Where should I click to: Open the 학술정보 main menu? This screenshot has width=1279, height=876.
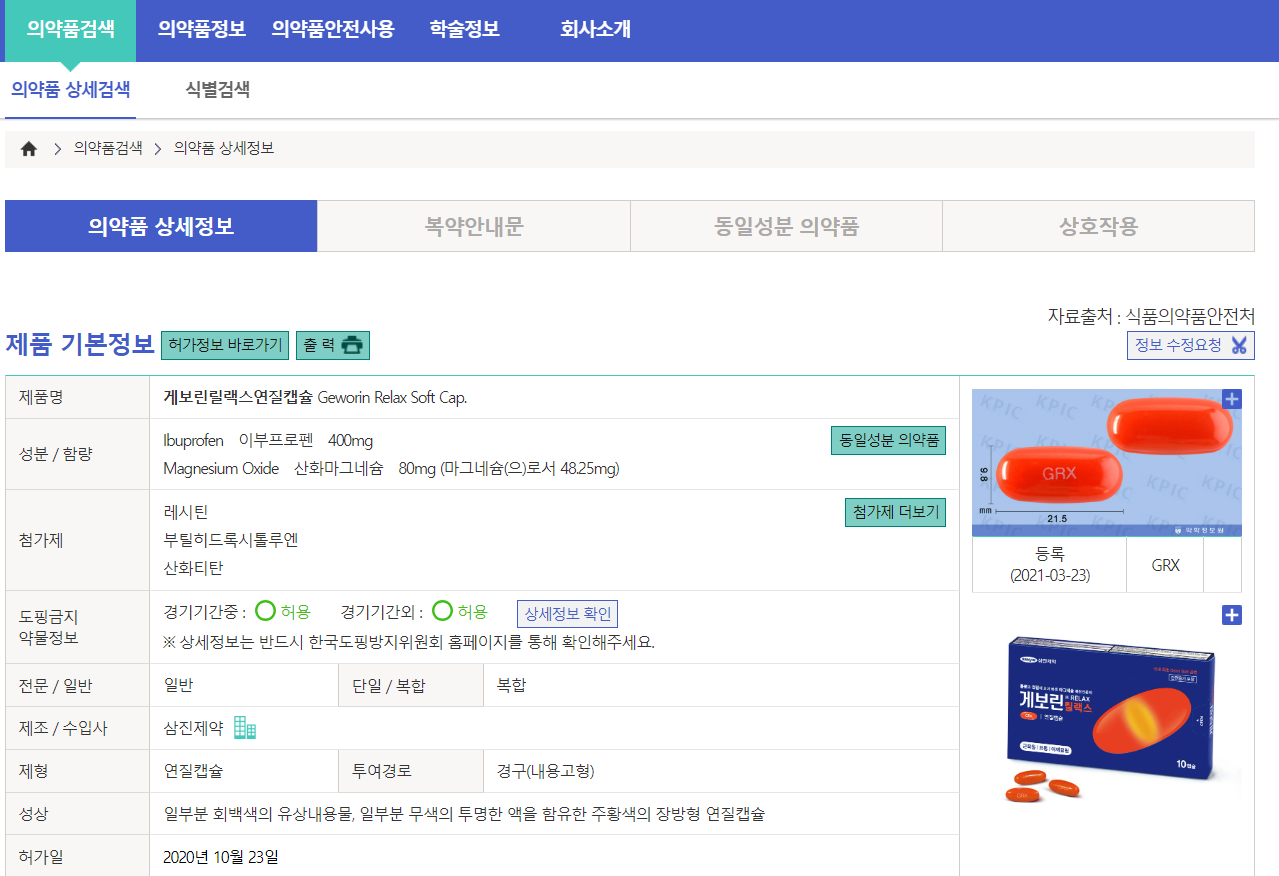[x=464, y=29]
